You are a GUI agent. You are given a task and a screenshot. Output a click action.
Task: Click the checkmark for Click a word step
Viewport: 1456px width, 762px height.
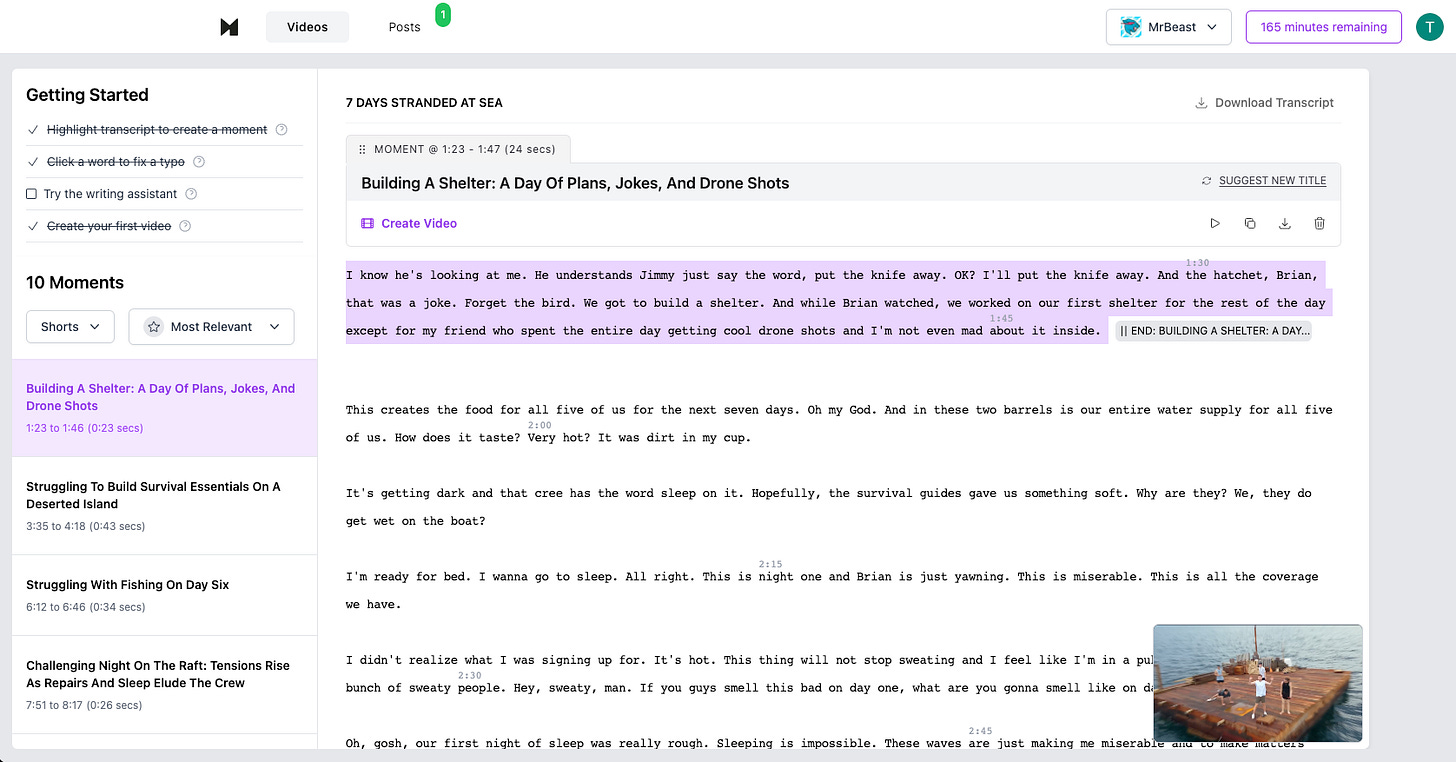point(33,162)
